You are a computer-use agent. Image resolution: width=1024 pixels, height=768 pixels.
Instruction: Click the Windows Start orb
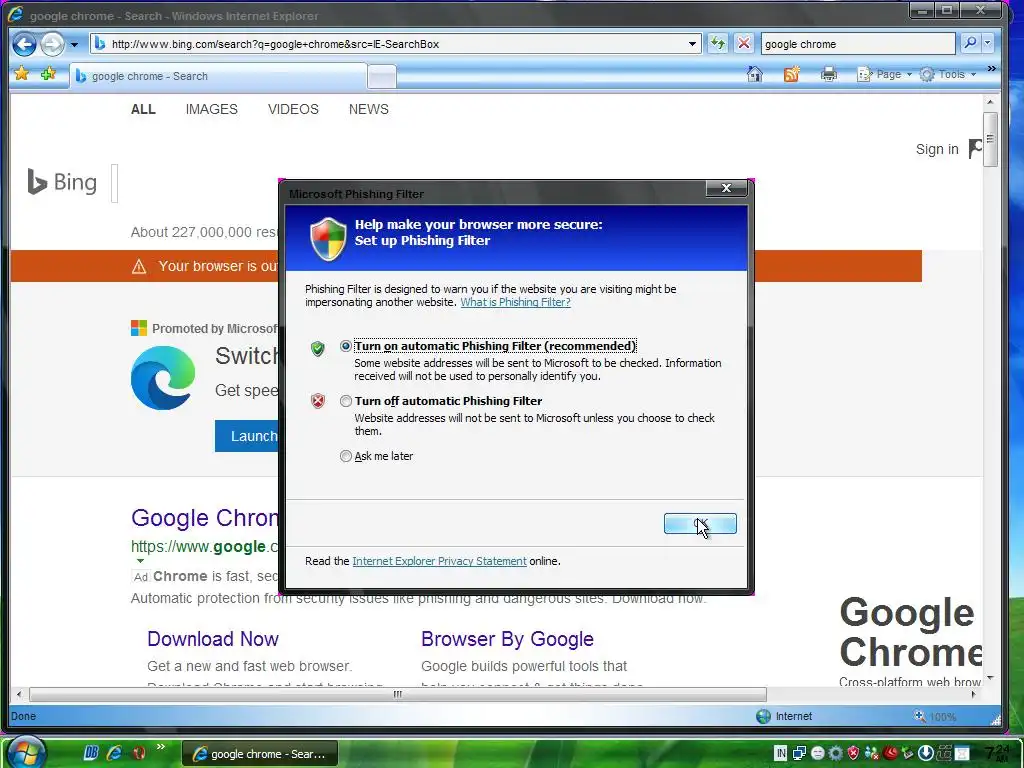(25, 752)
